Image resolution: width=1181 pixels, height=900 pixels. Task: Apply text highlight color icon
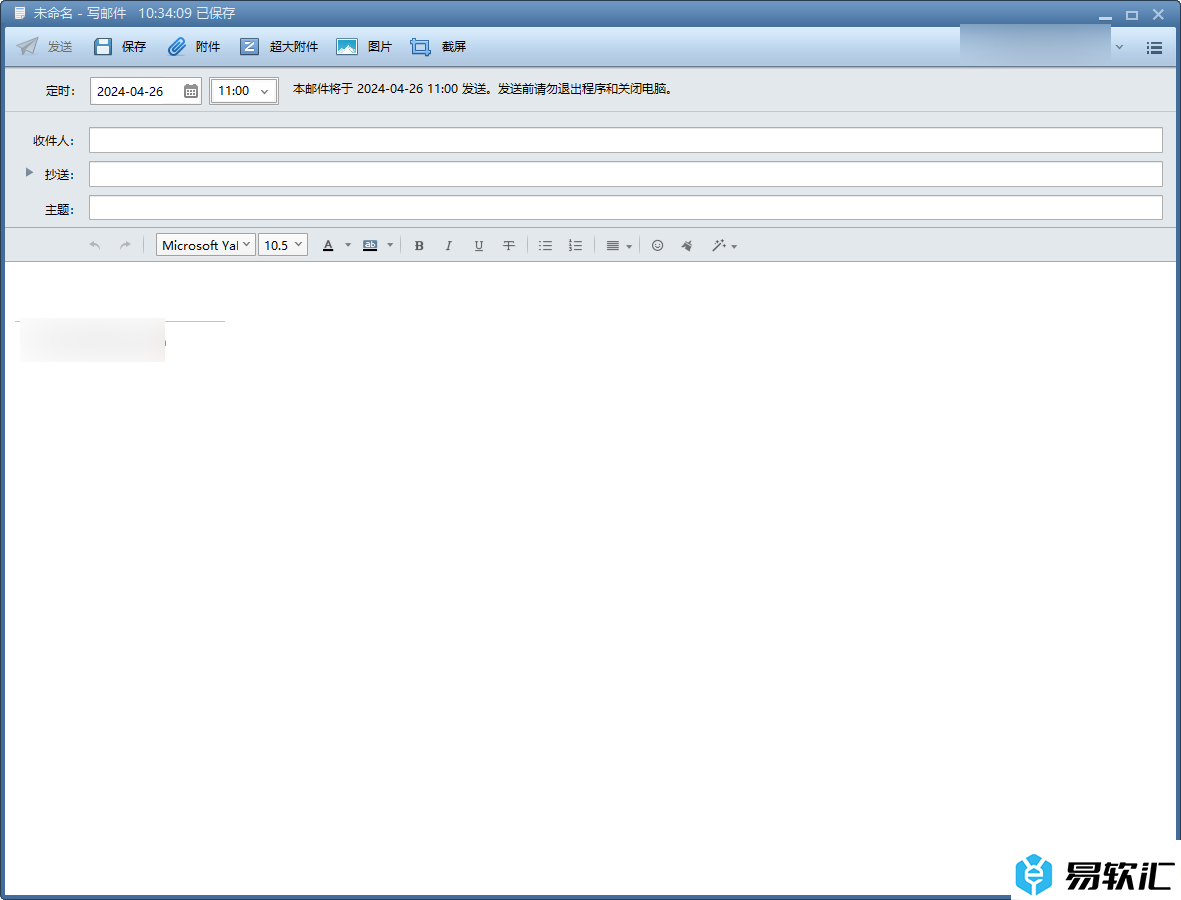pos(370,246)
